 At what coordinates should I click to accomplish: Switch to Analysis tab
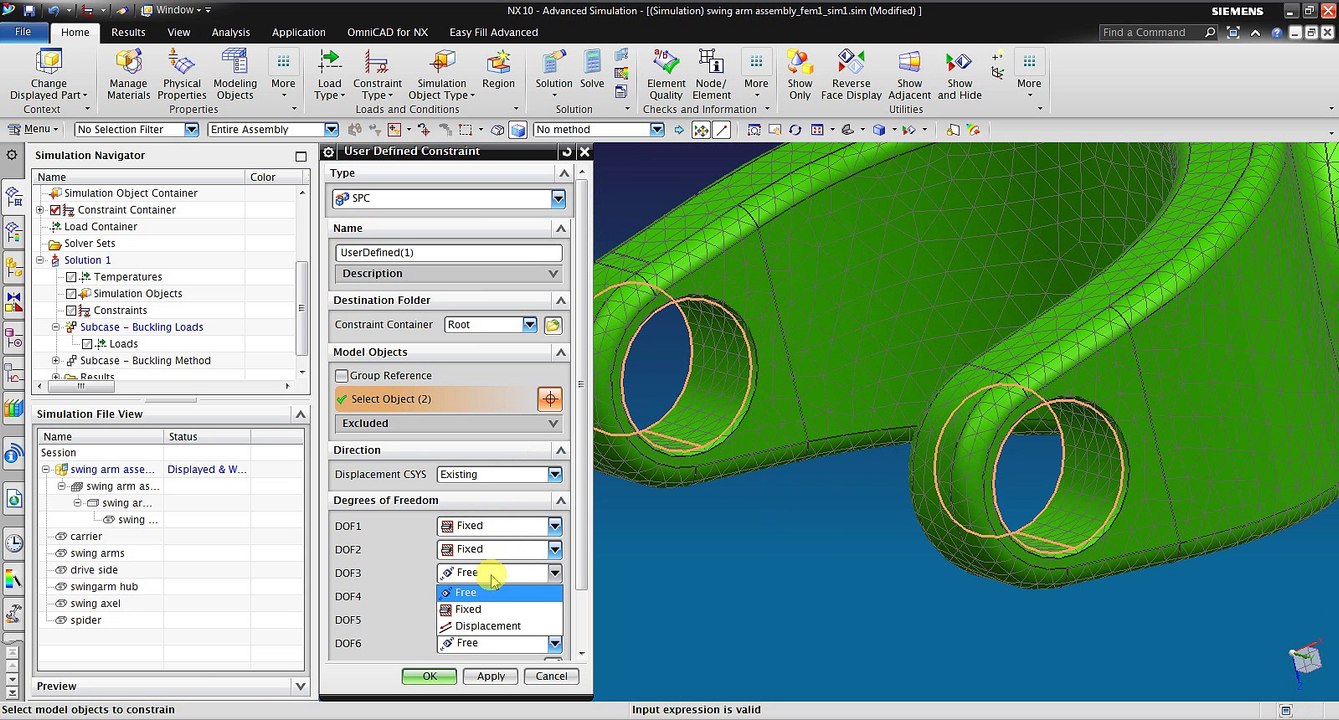click(231, 32)
